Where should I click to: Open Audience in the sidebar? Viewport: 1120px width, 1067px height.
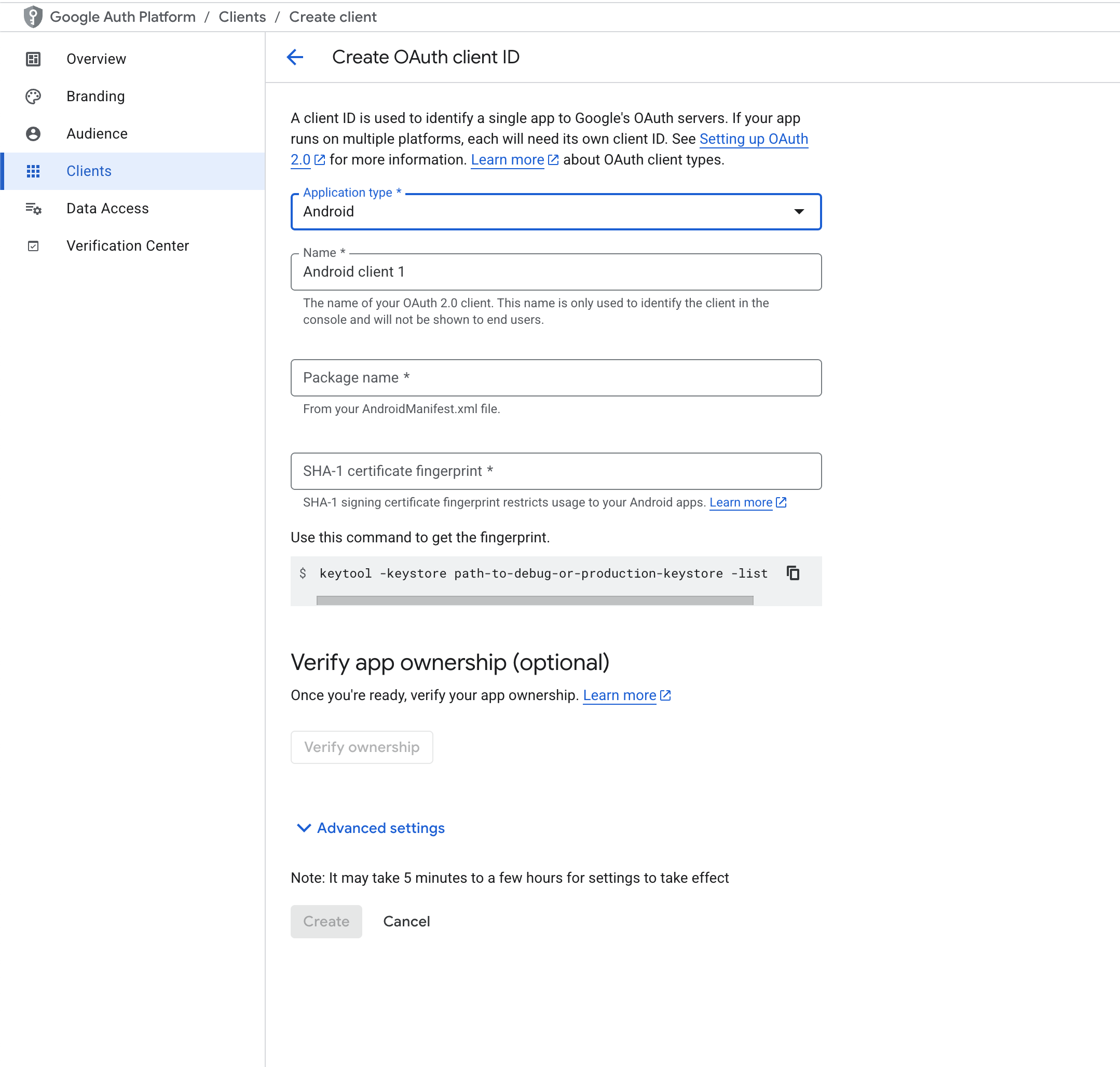pyautogui.click(x=132, y=134)
